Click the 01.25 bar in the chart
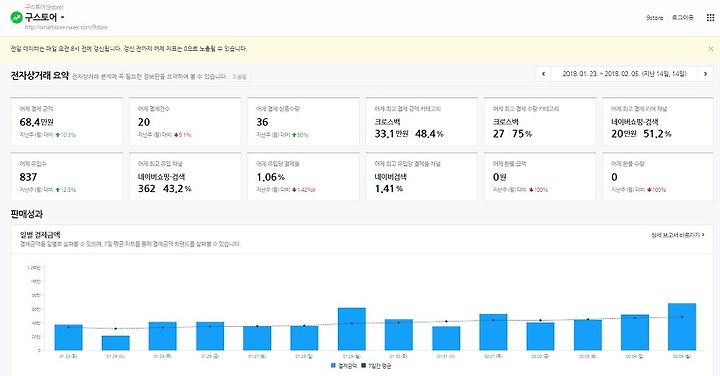Viewport: 720px width, 376px height. tap(163, 336)
